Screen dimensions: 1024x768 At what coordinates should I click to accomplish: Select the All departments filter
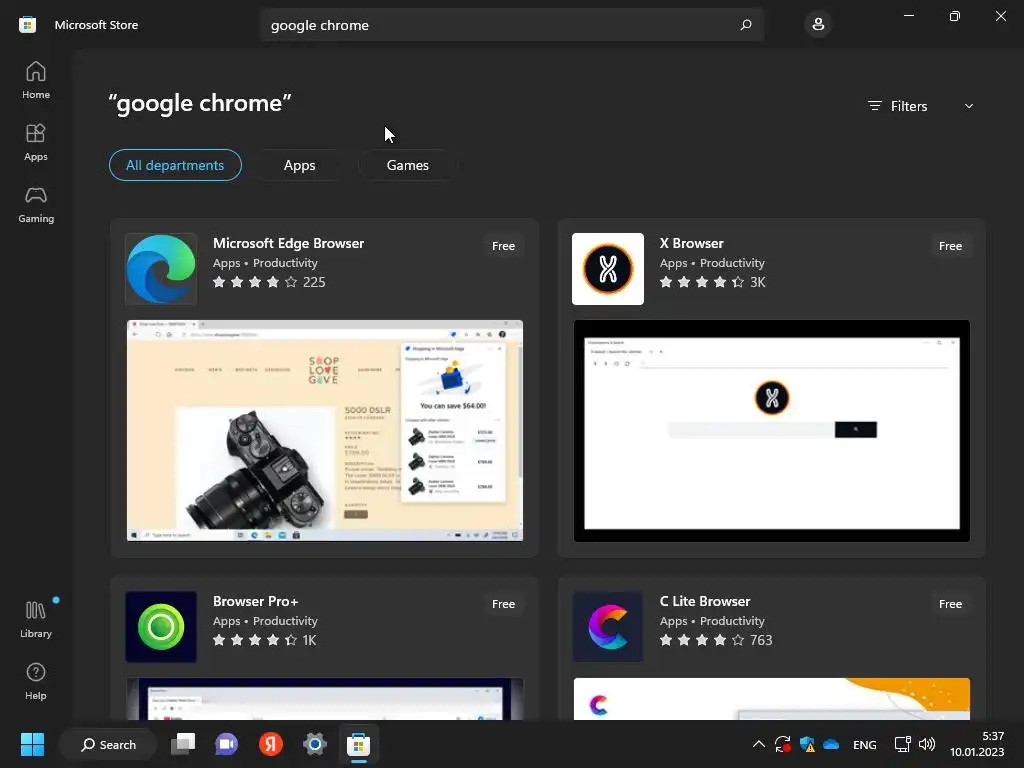[175, 165]
